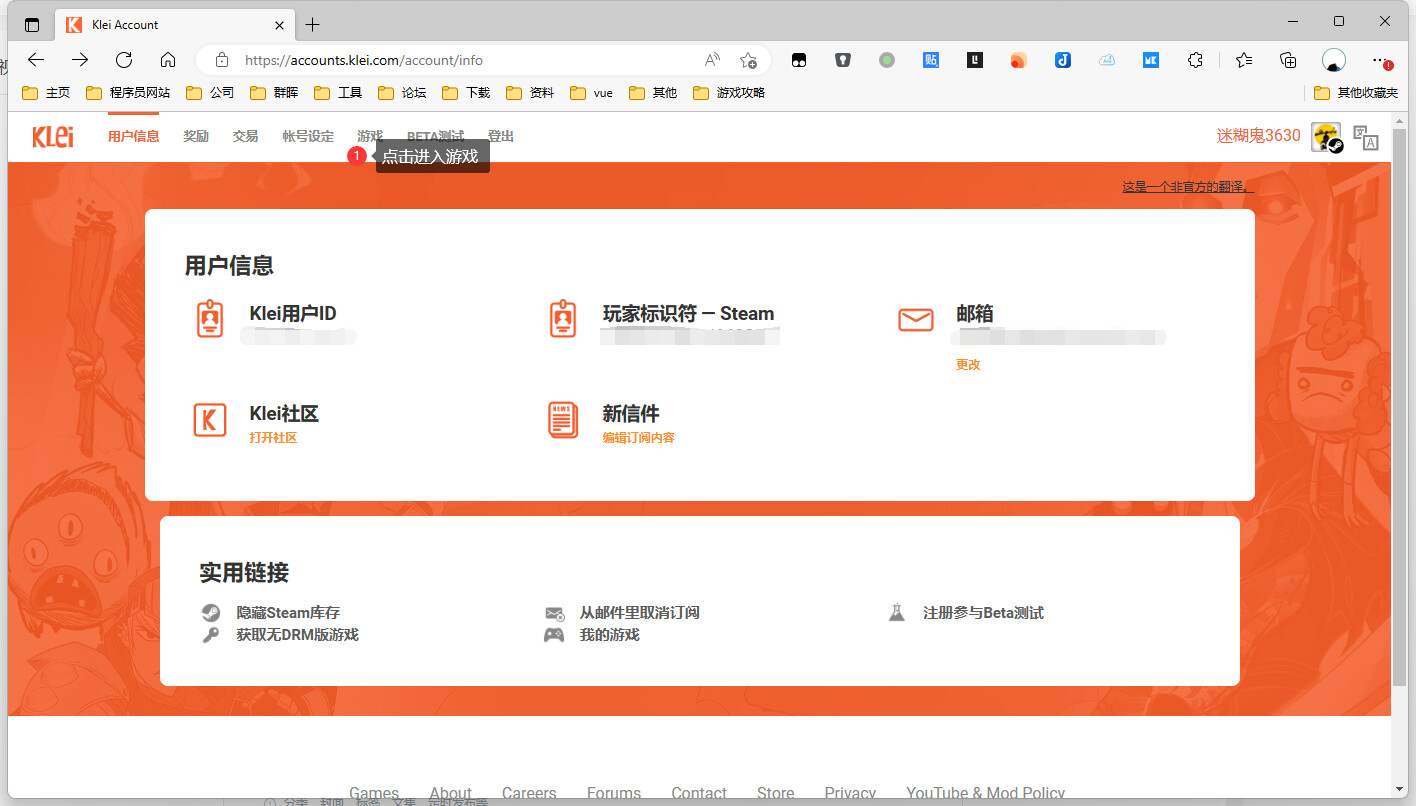Click the Steam icon beside 隐藏Steam库存
1416x806 pixels.
[210, 613]
